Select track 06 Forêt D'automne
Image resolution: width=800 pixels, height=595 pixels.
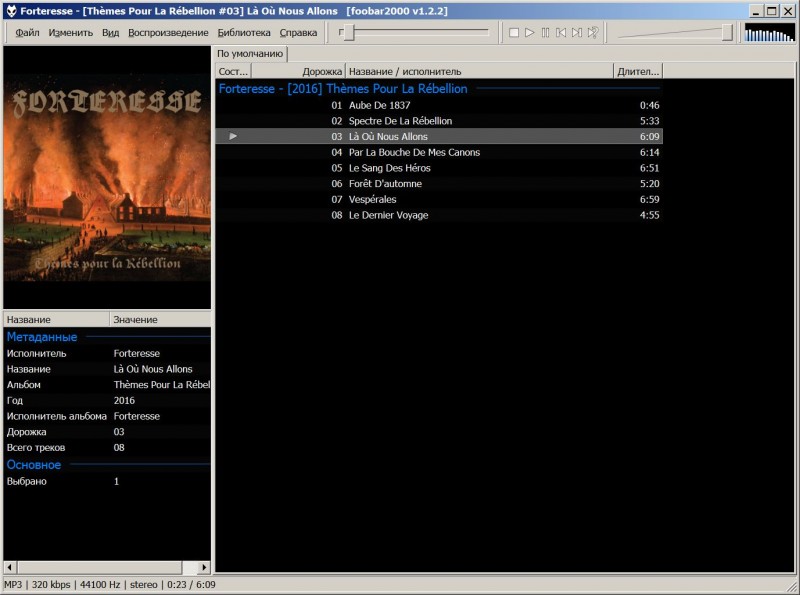click(439, 184)
